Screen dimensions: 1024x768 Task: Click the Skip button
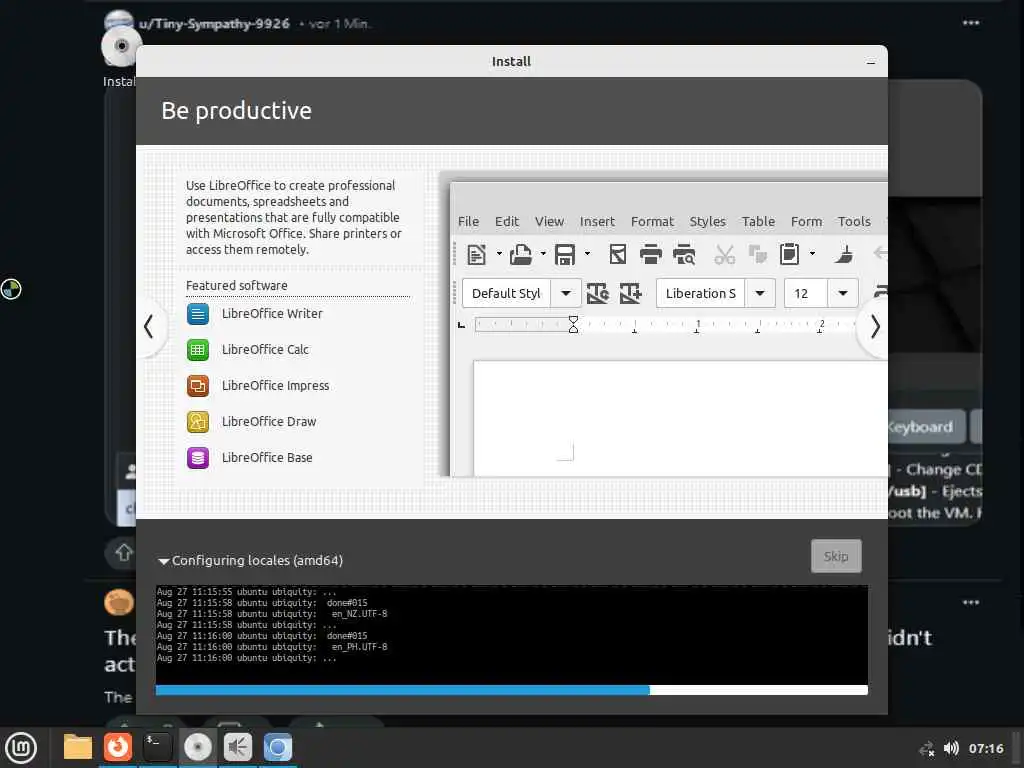[836, 556]
